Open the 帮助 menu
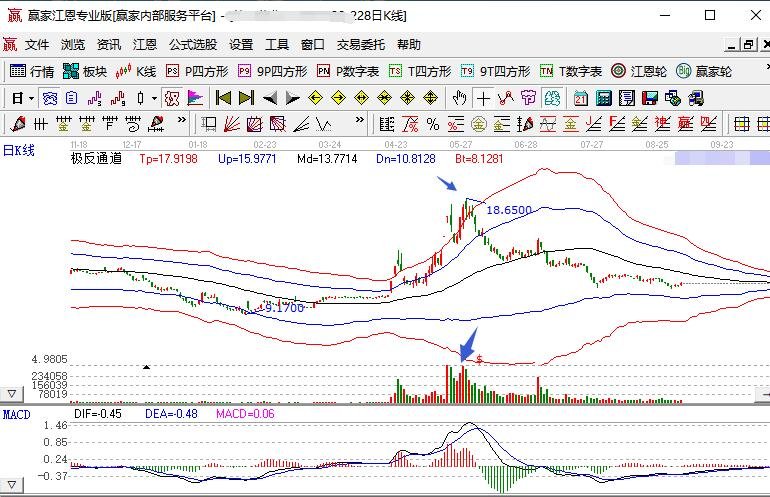 click(409, 45)
